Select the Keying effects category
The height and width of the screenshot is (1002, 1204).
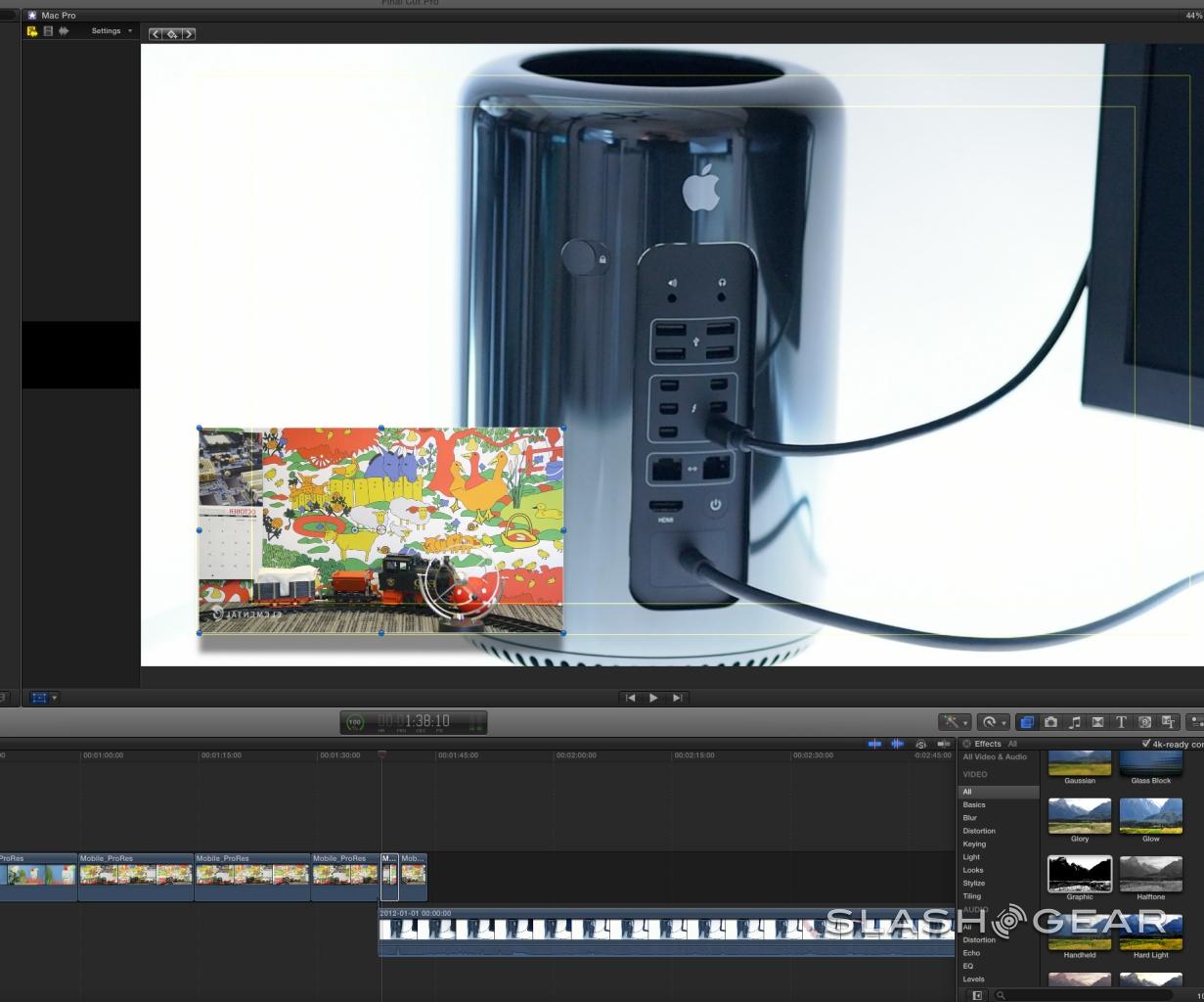[974, 843]
